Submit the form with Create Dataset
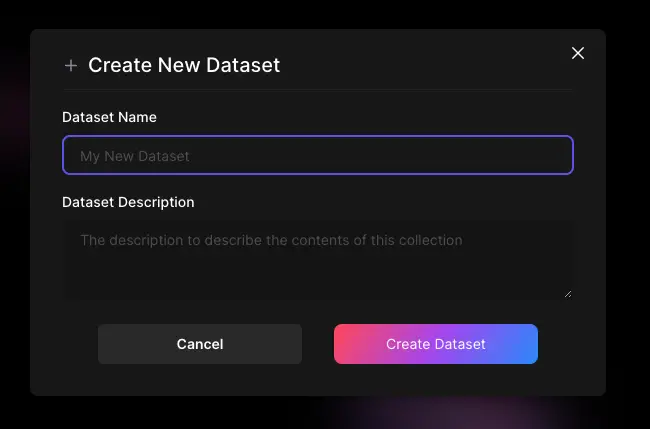The image size is (650, 429). pos(436,344)
